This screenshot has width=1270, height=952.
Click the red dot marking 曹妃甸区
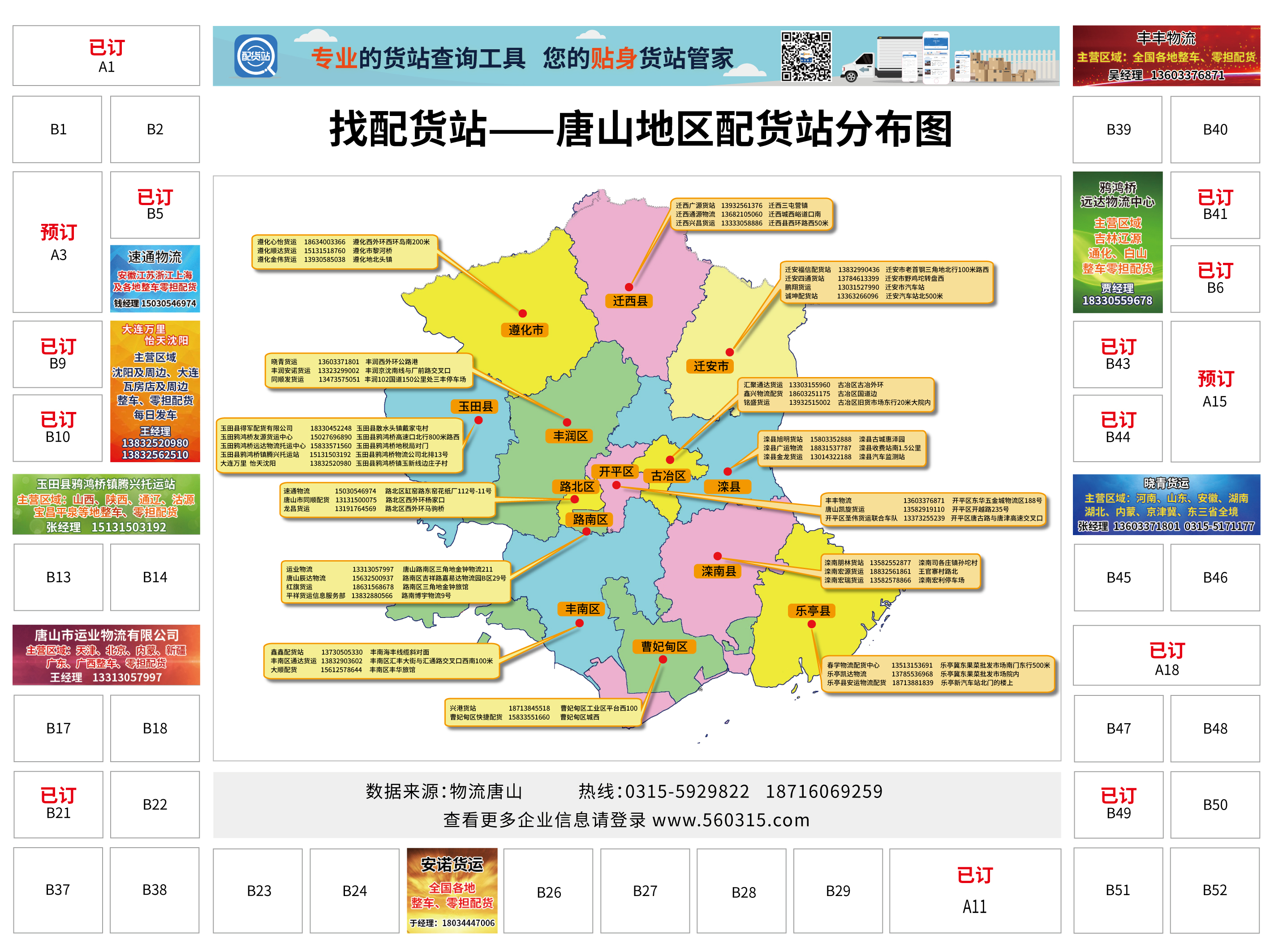click(663, 660)
